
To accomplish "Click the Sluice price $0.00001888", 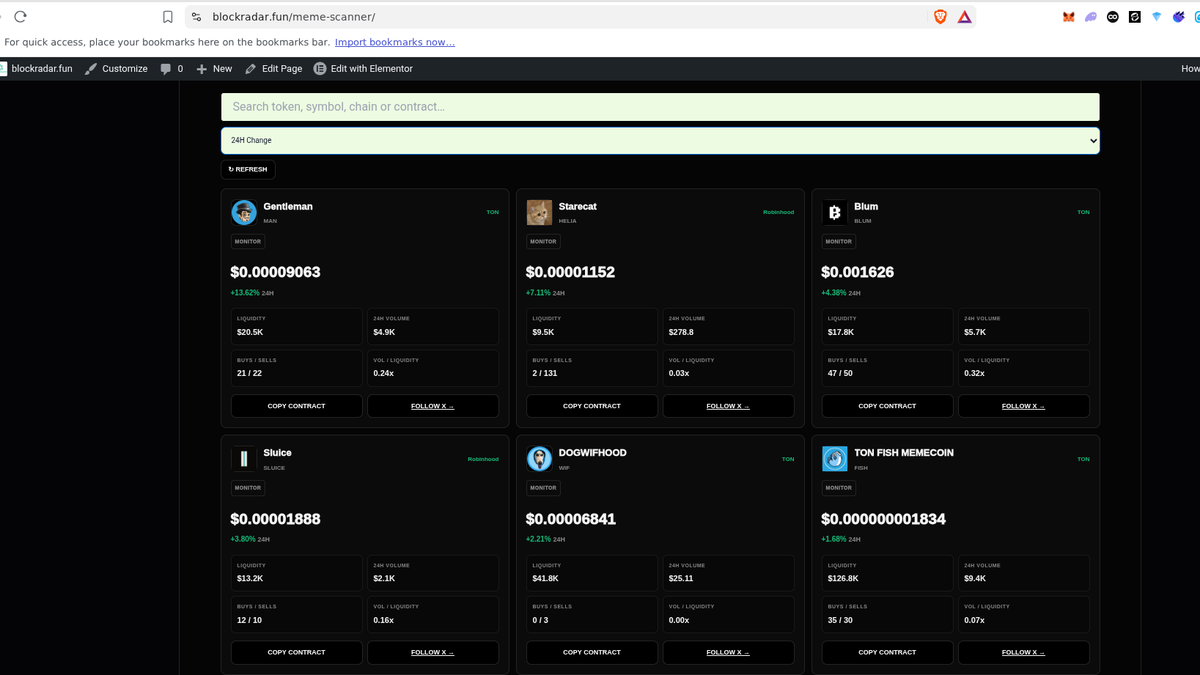I will pyautogui.click(x=275, y=519).
